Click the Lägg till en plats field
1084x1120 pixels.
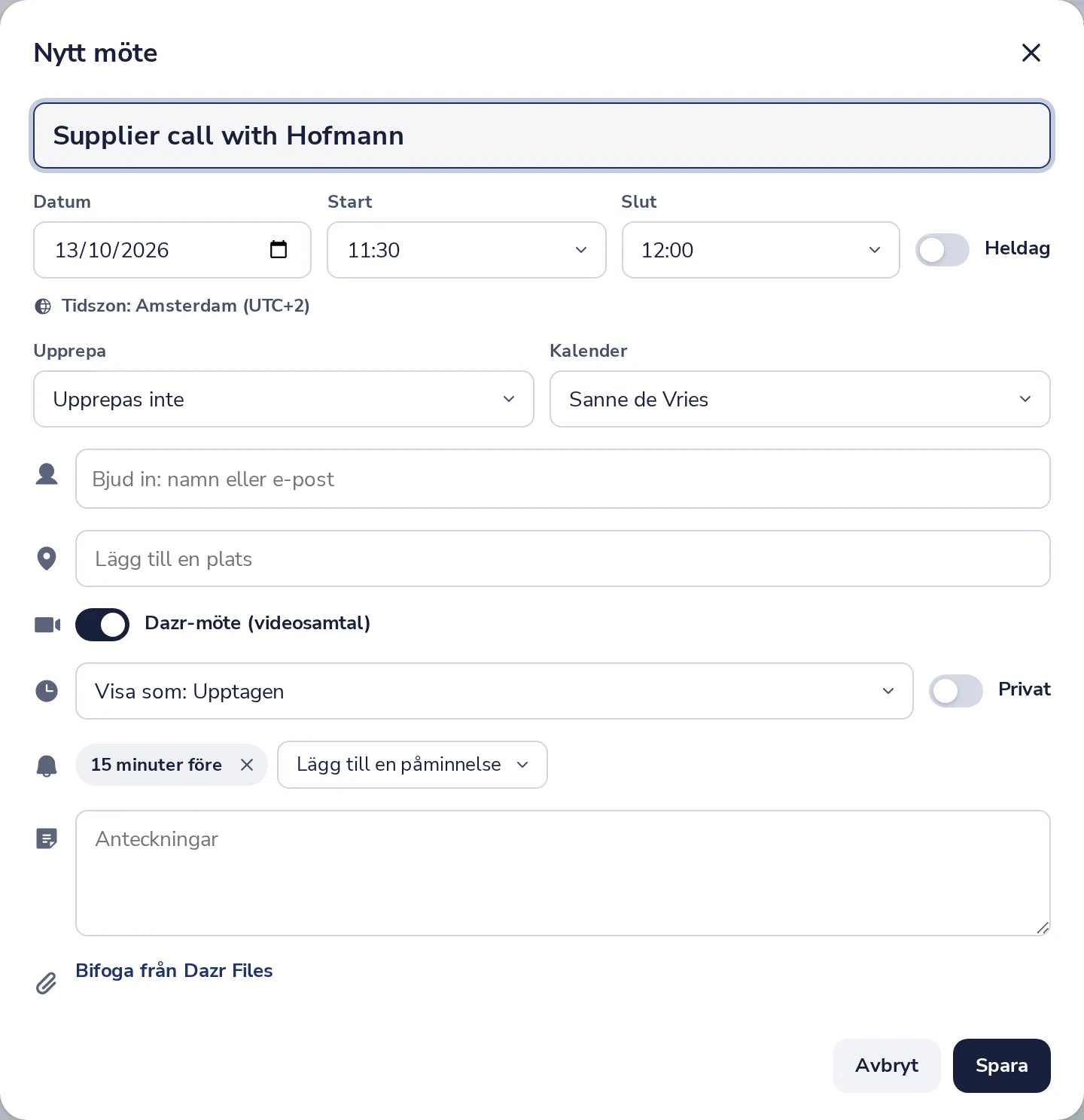(563, 558)
